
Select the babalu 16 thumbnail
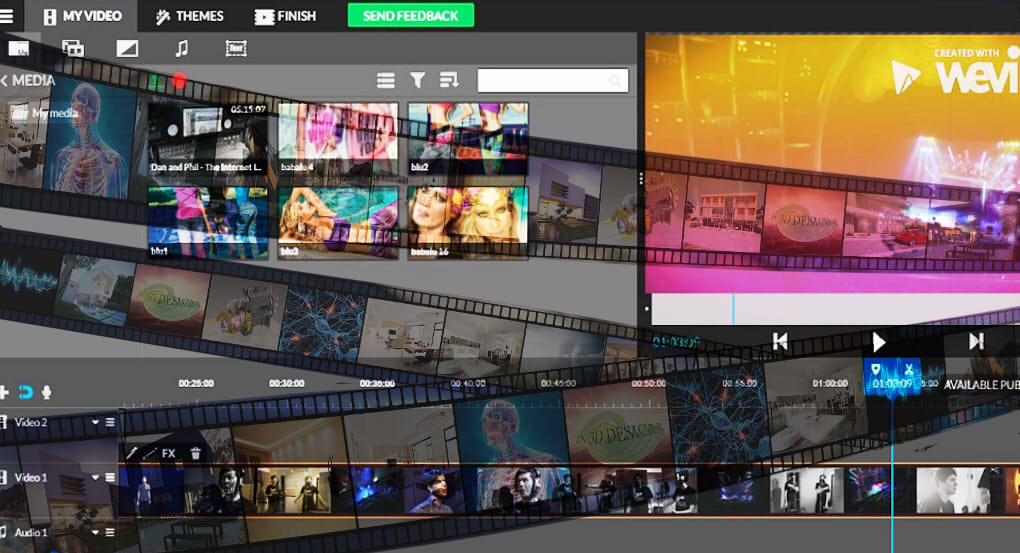(468, 223)
